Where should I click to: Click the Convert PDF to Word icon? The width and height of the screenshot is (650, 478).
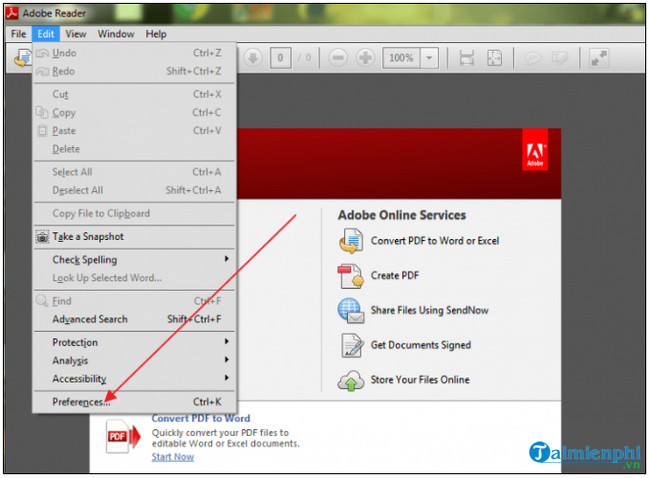(351, 241)
